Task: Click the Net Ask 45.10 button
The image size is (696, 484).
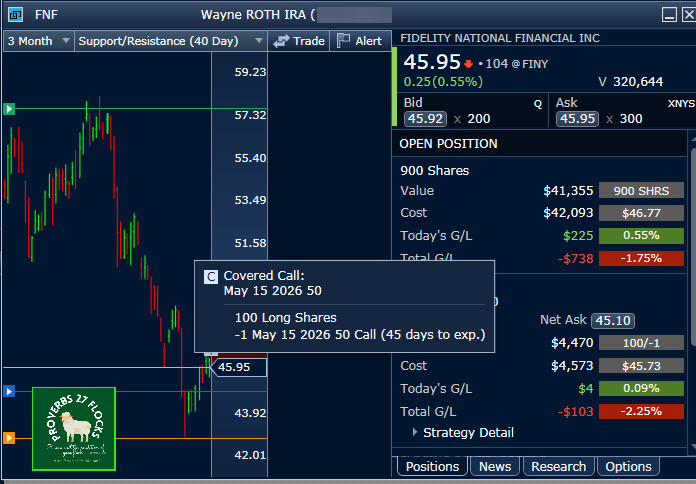Action: [x=612, y=320]
